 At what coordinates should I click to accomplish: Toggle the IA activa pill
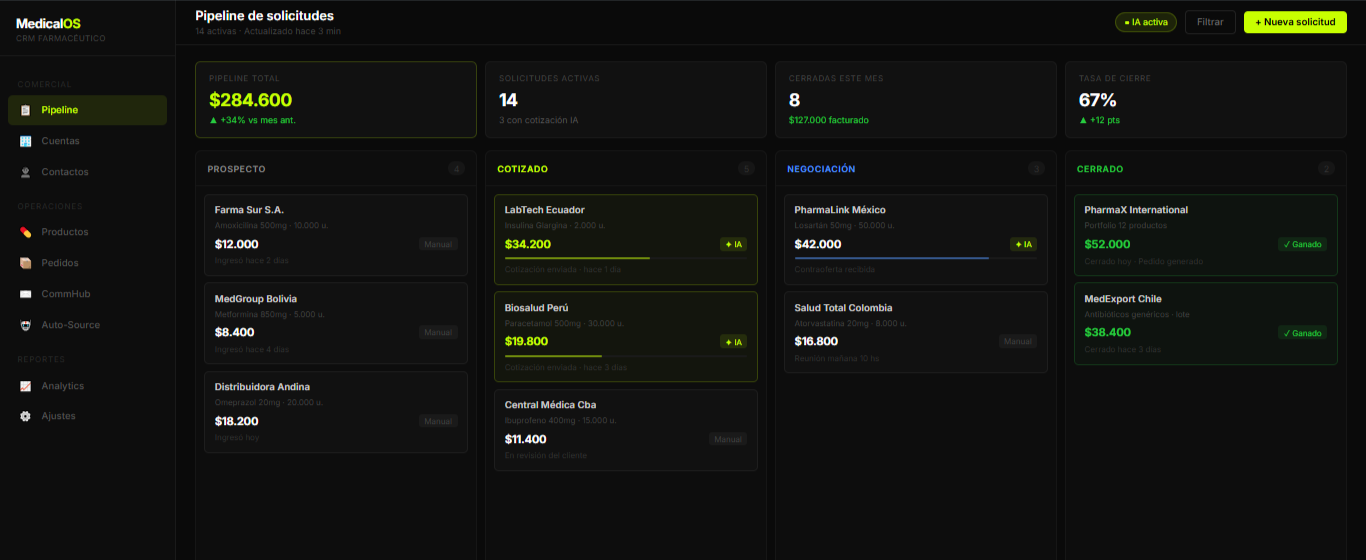tap(1146, 22)
